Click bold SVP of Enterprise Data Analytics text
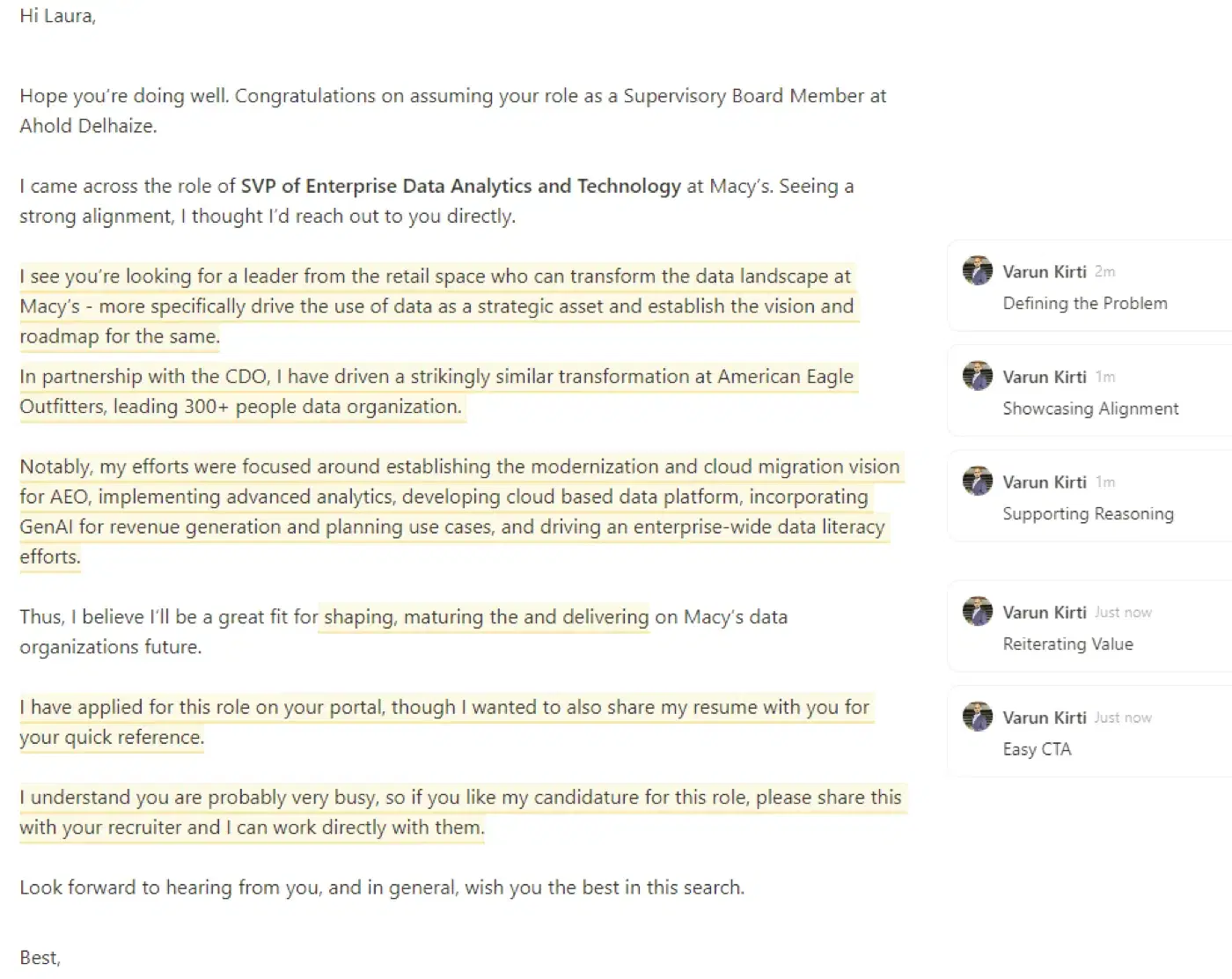The image size is (1232, 979). click(x=461, y=187)
